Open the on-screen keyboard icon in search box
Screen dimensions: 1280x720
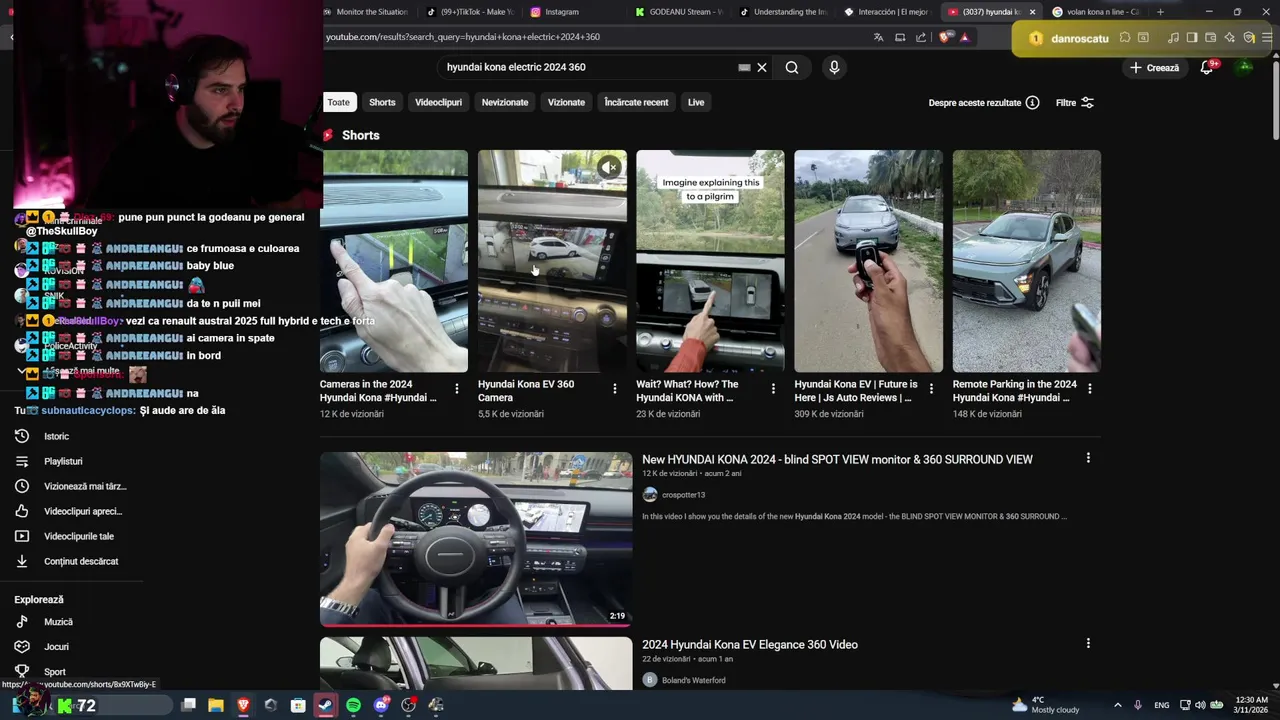click(x=744, y=68)
